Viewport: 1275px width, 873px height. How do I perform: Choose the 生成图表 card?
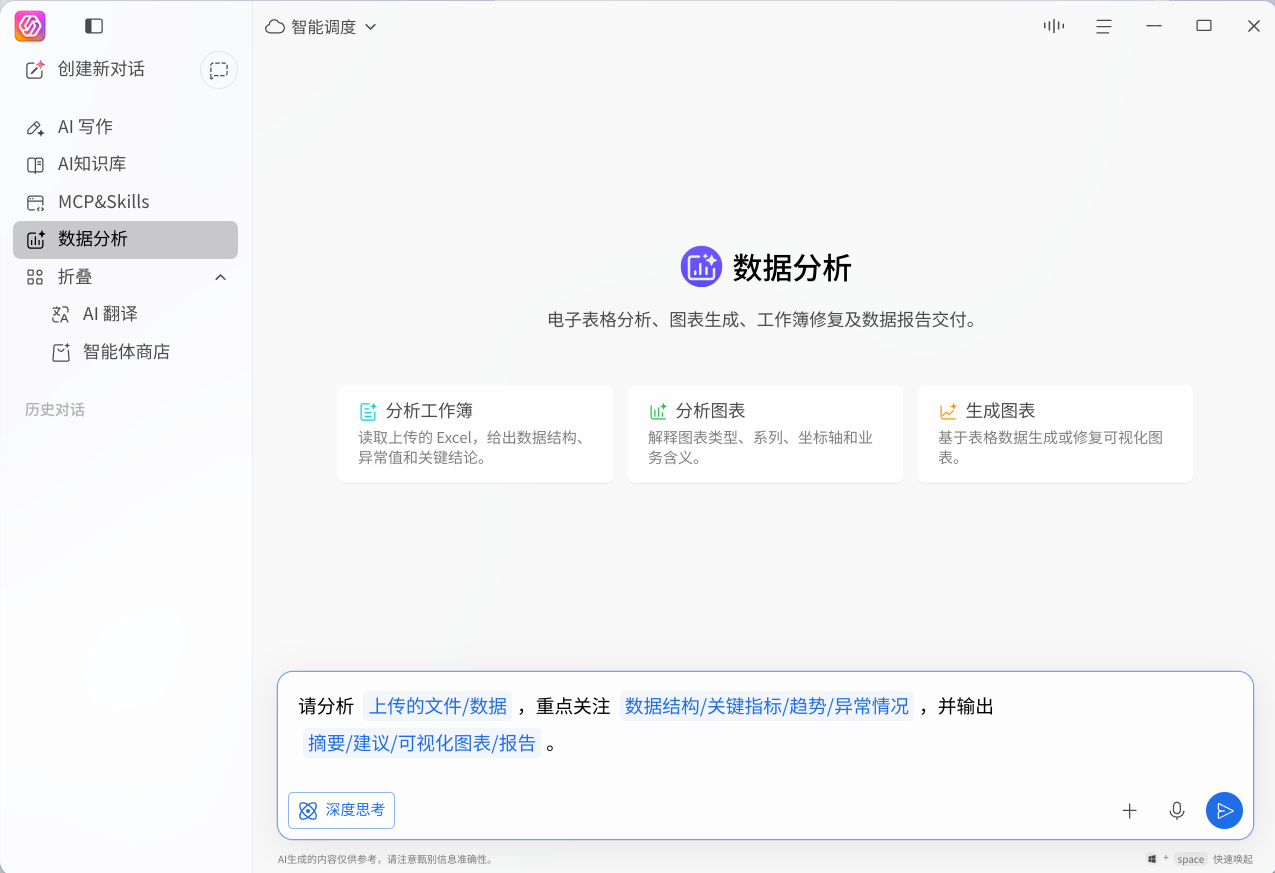point(1055,434)
